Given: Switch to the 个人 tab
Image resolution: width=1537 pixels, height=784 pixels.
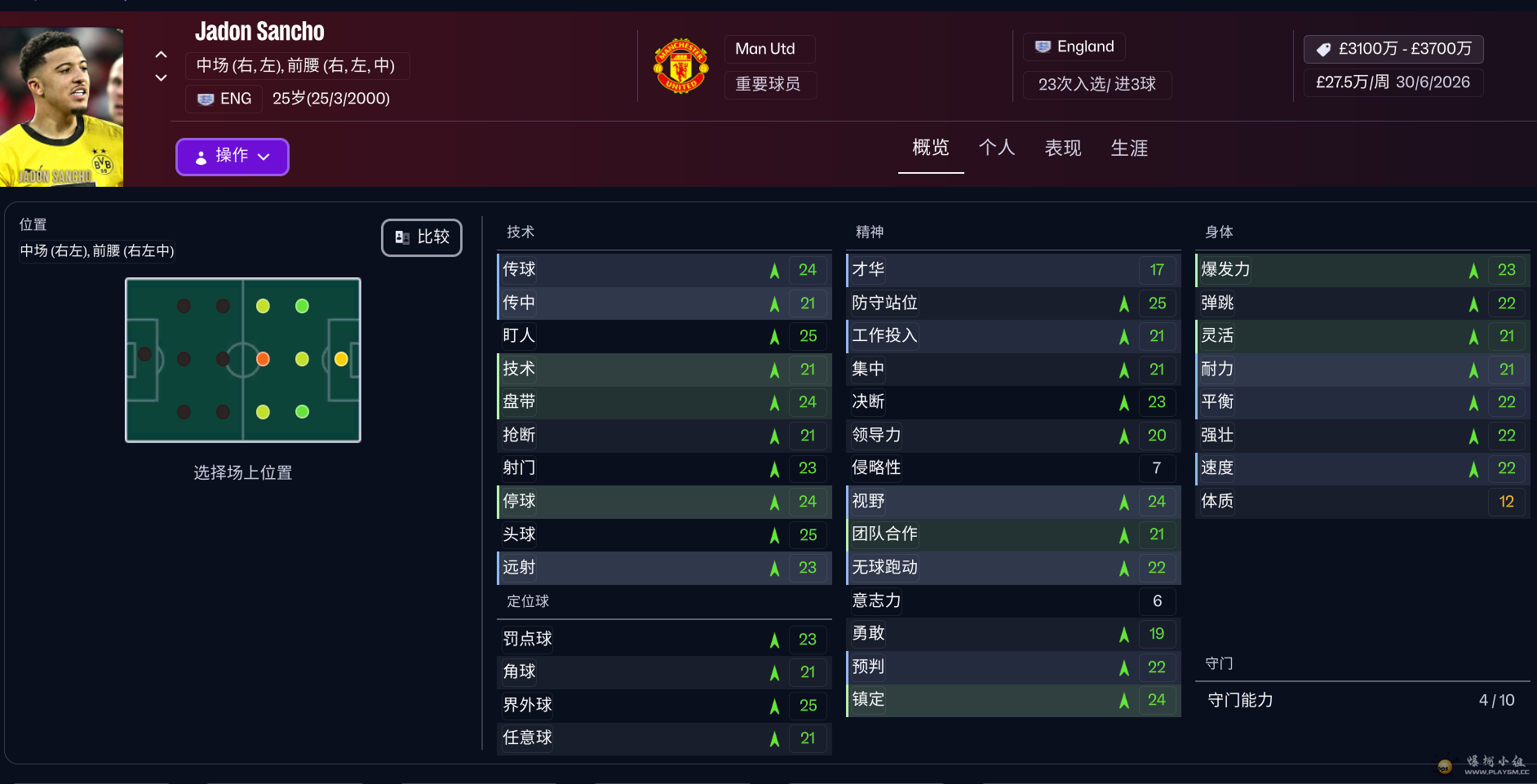Looking at the screenshot, I should [x=997, y=148].
